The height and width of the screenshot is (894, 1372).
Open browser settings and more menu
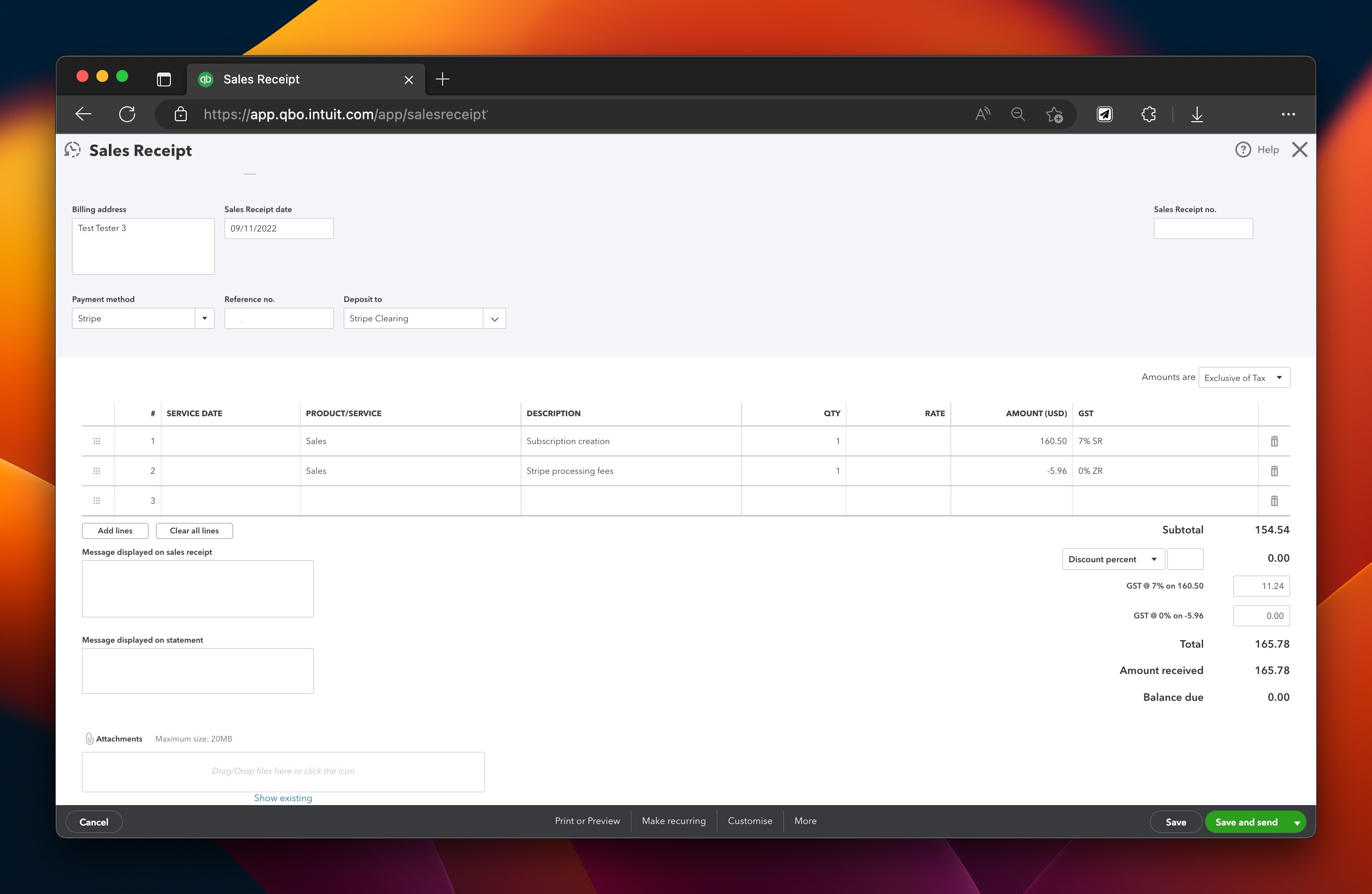[1289, 114]
